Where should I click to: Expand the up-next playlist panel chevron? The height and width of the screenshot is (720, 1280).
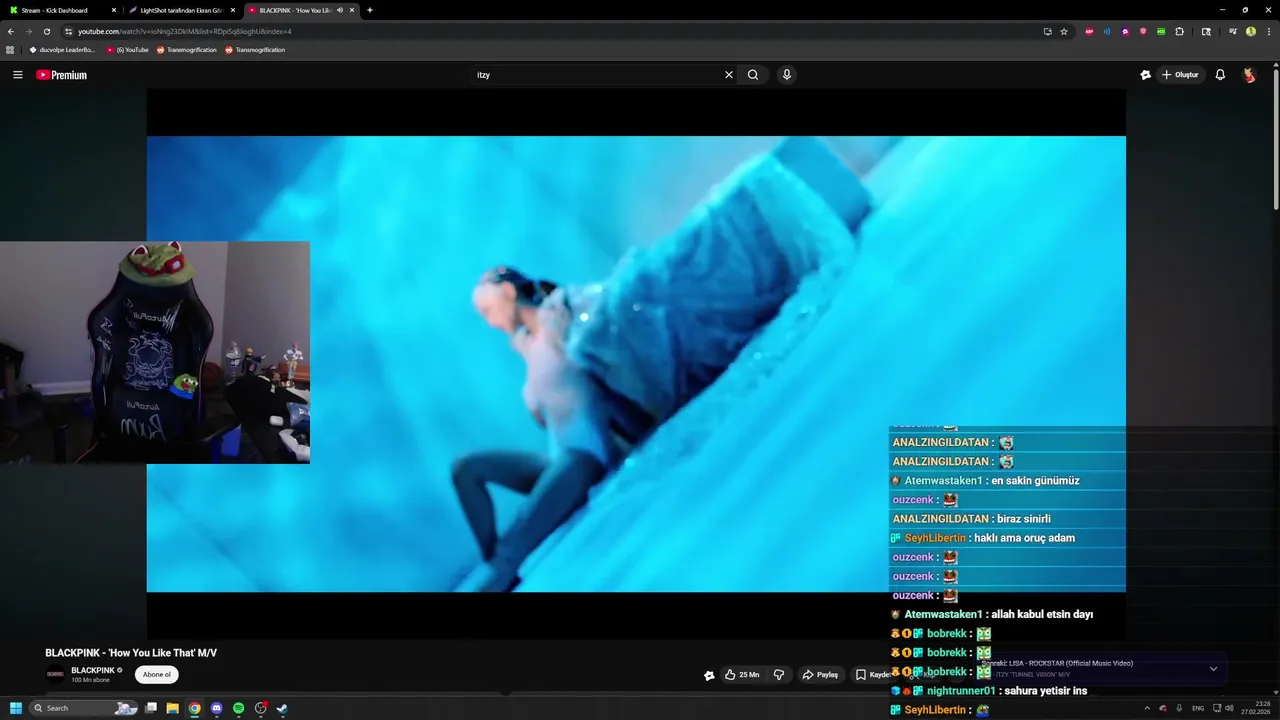(x=1213, y=669)
